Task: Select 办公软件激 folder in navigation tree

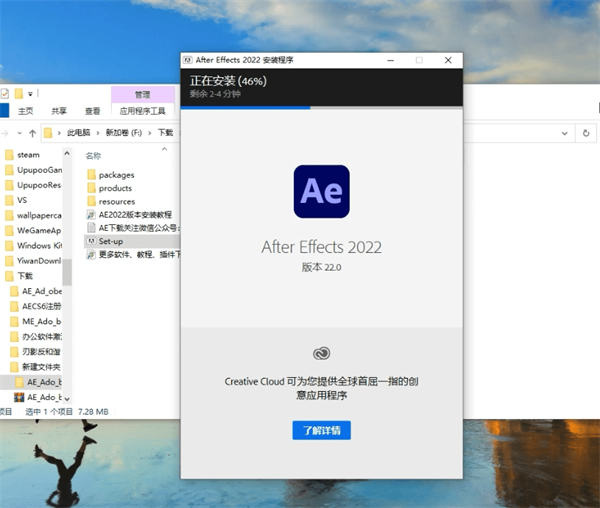Action: tap(36, 337)
